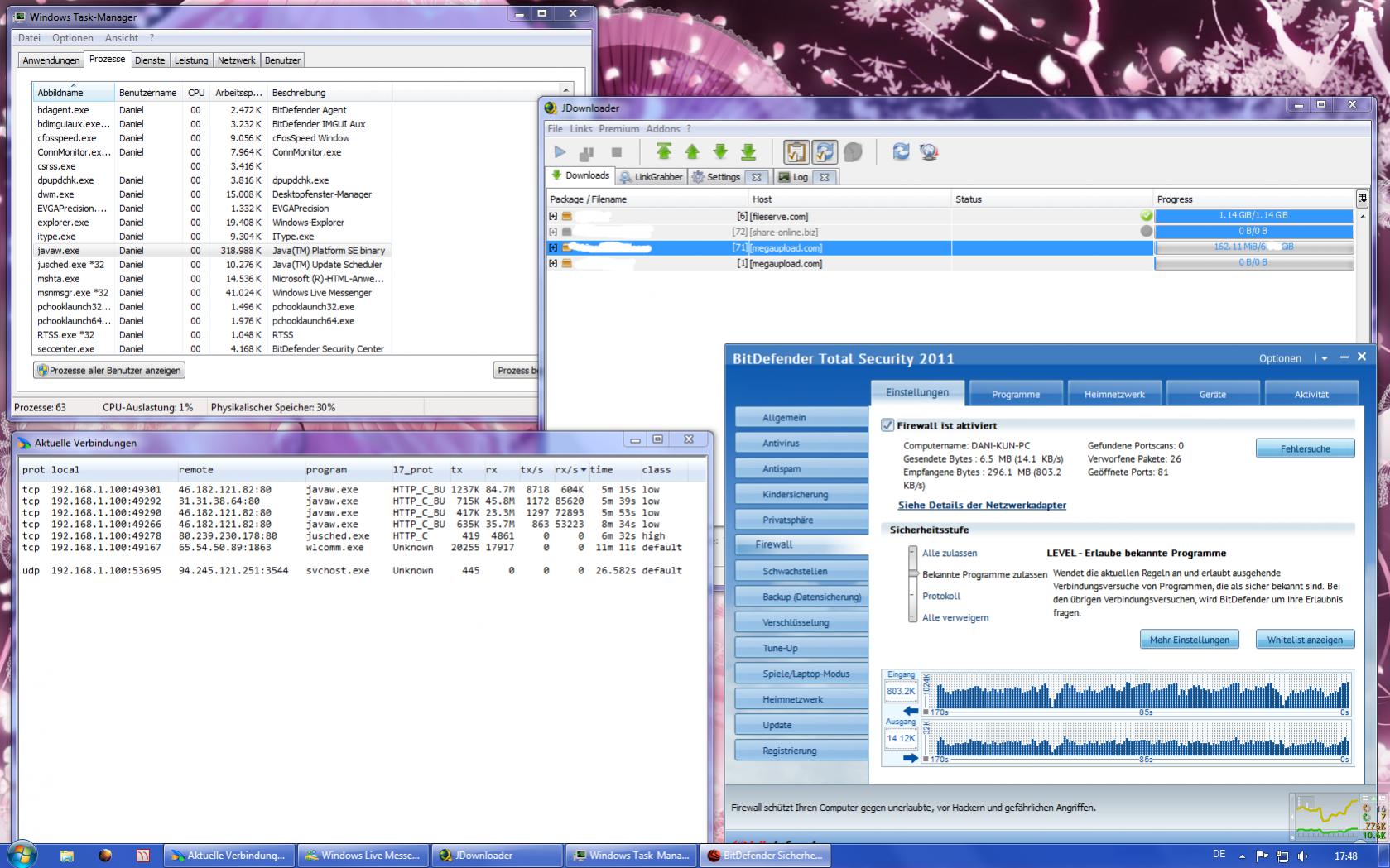Toggle JDownloader automatic reconnect icon
This screenshot has height=868, width=1390.
(824, 152)
